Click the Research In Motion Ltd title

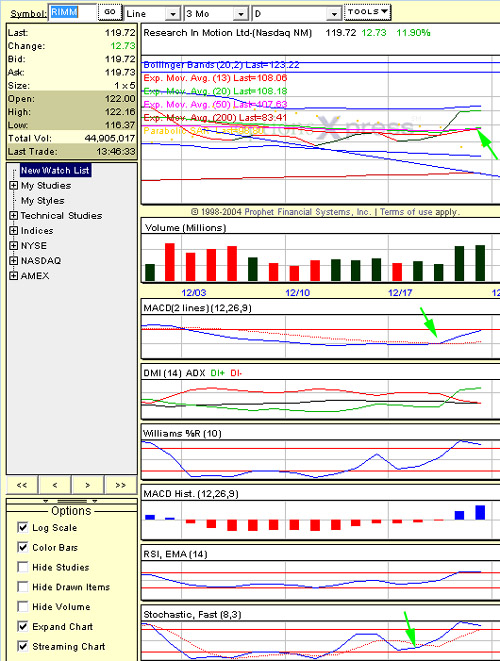coord(227,33)
